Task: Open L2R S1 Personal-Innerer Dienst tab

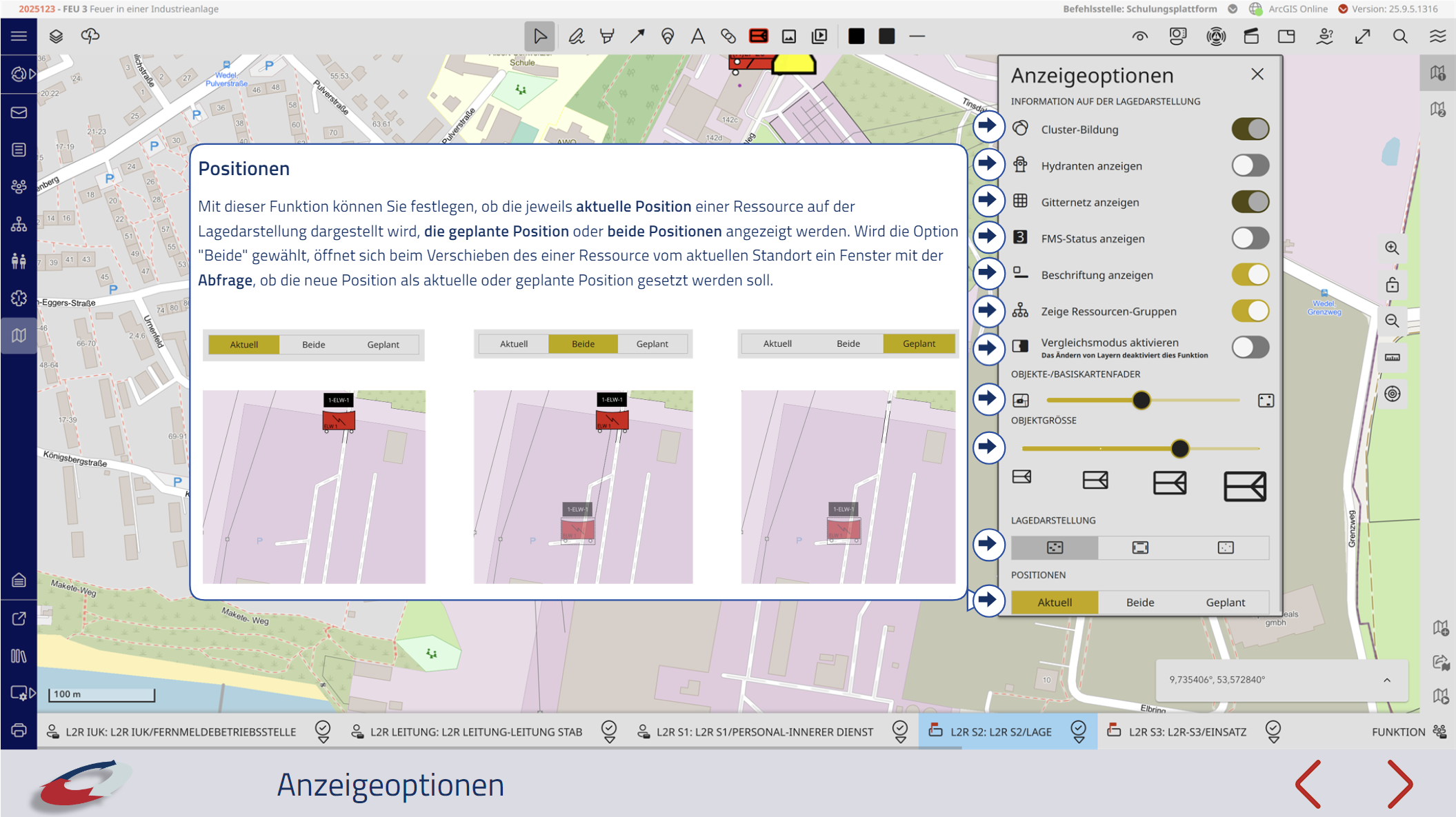Action: point(764,732)
